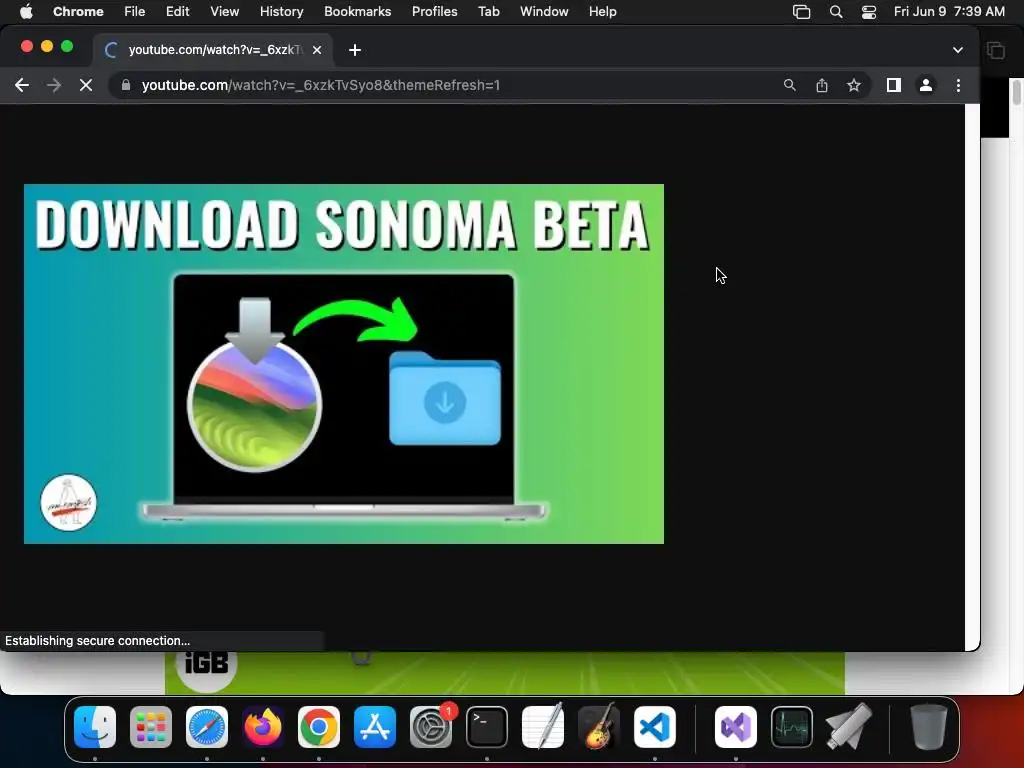Open the Tab menu

tap(488, 11)
